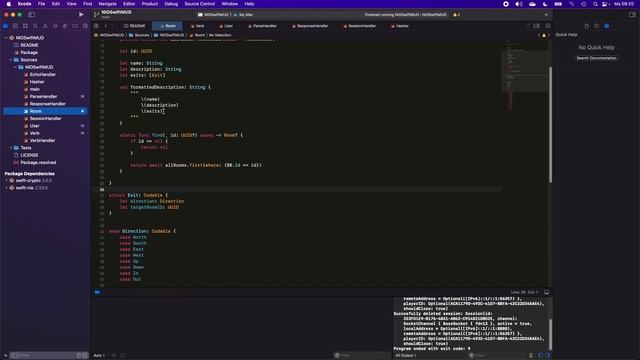The width and height of the screenshot is (640, 360).
Task: Show the Quick Help inspector icon
Action: 607,26
